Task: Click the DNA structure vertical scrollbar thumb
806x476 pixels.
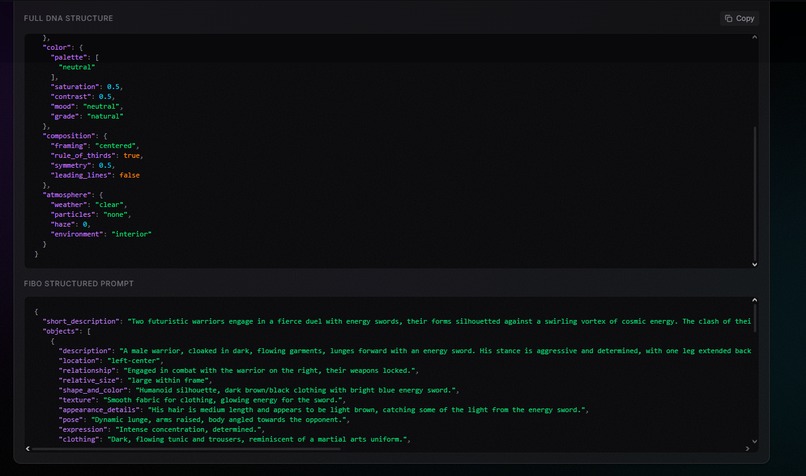Action: pyautogui.click(x=755, y=193)
